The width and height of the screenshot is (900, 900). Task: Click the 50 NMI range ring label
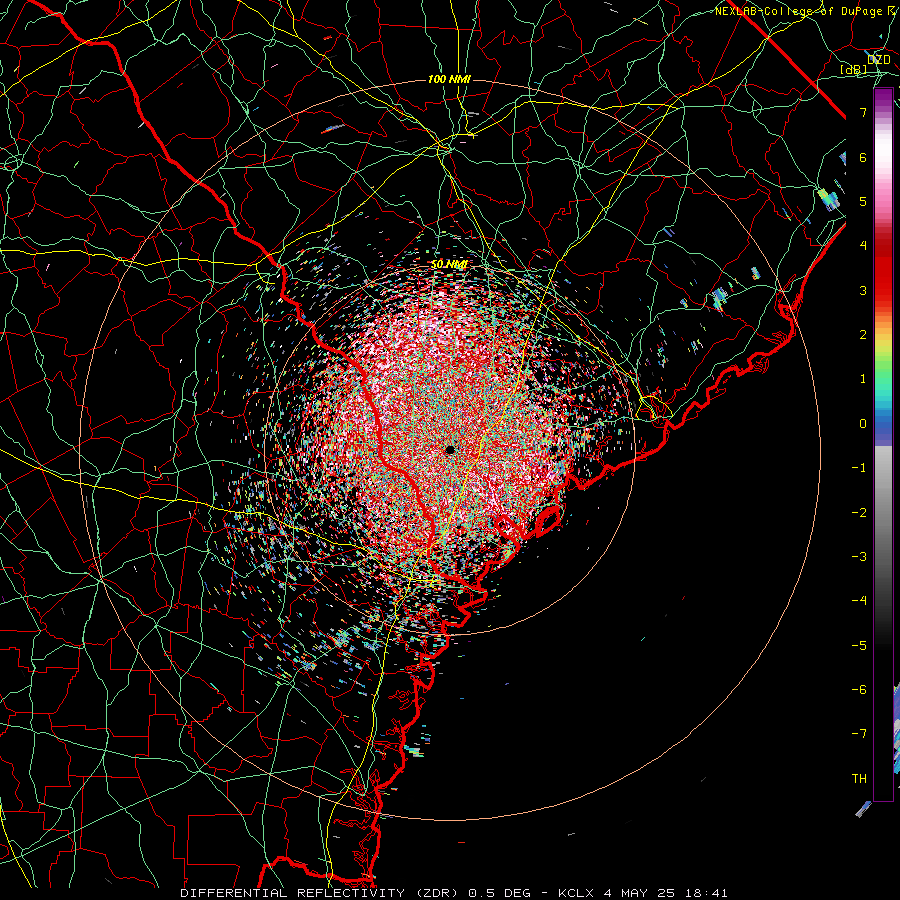tap(449, 264)
